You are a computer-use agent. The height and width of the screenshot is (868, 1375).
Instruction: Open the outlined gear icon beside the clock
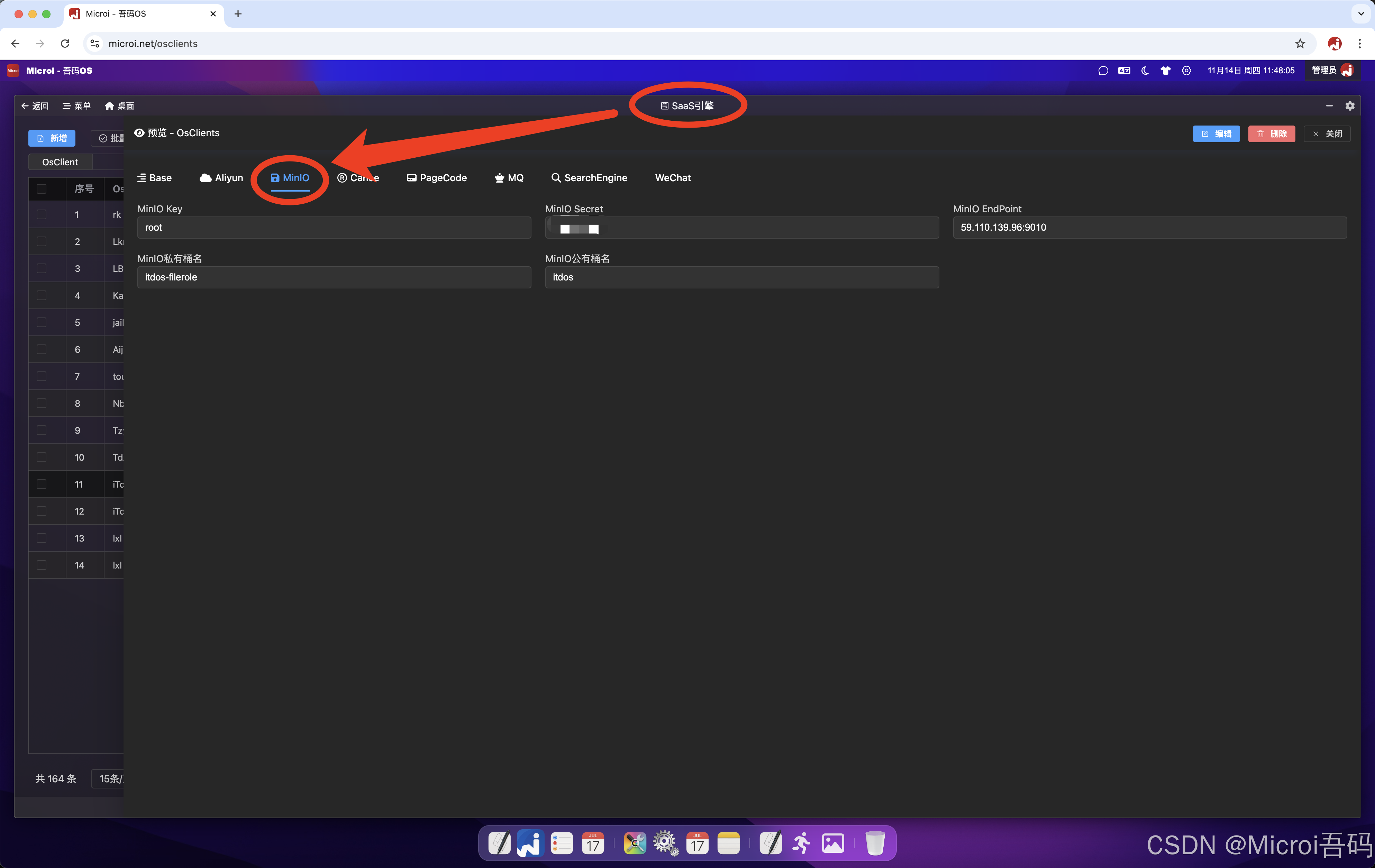click(1186, 71)
